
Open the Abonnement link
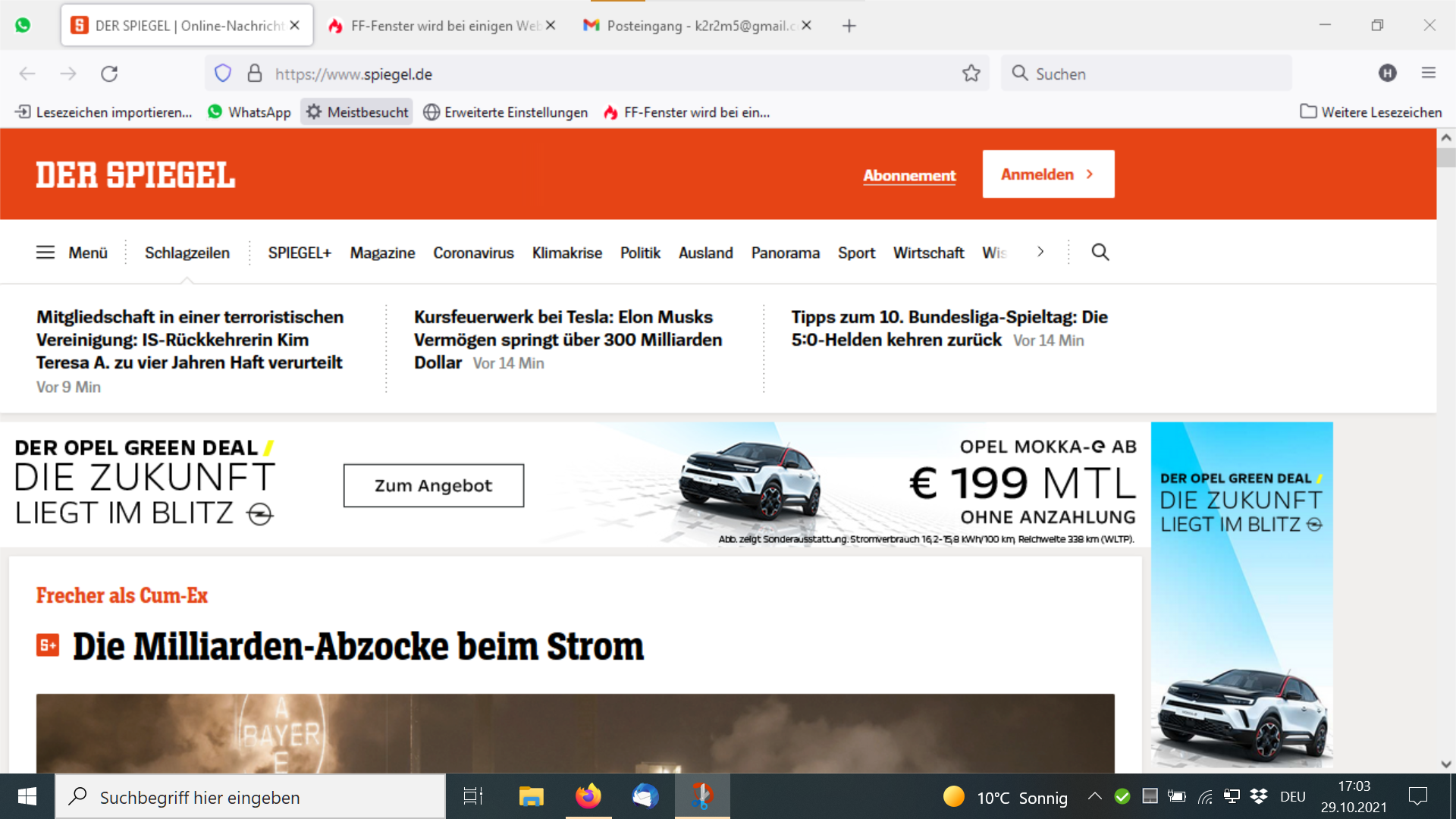click(909, 175)
